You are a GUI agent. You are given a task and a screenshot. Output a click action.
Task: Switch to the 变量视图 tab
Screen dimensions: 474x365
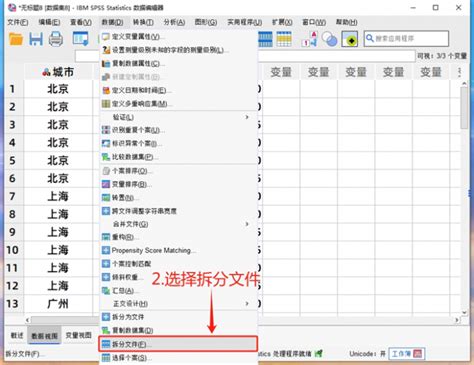tap(79, 335)
